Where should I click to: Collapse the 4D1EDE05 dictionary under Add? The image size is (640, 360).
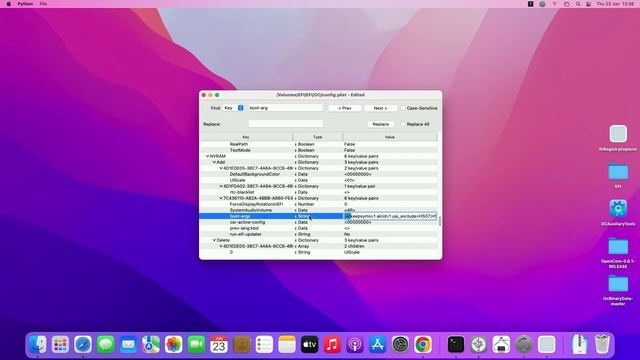(221, 168)
